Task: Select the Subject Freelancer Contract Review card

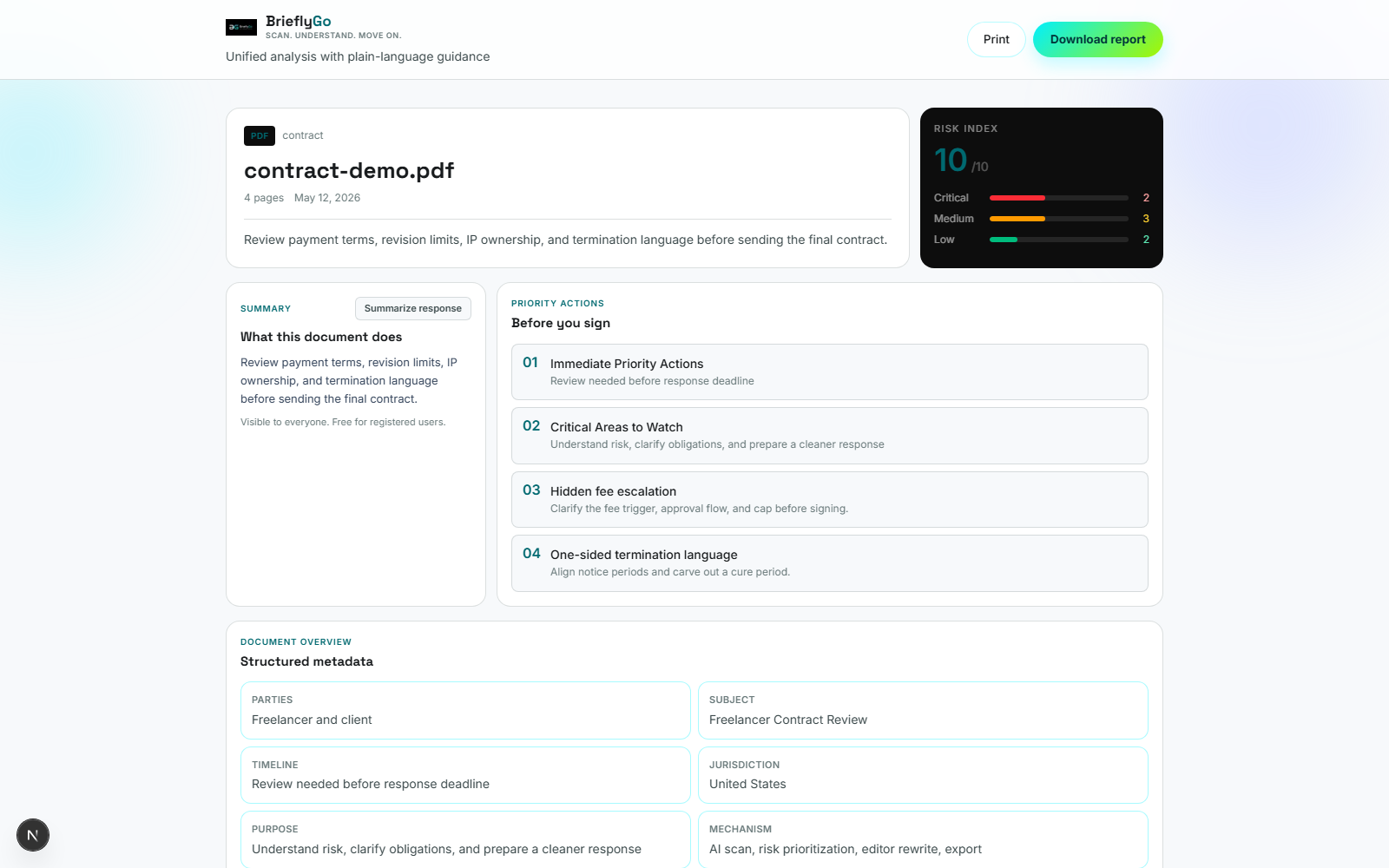Action: pos(923,710)
